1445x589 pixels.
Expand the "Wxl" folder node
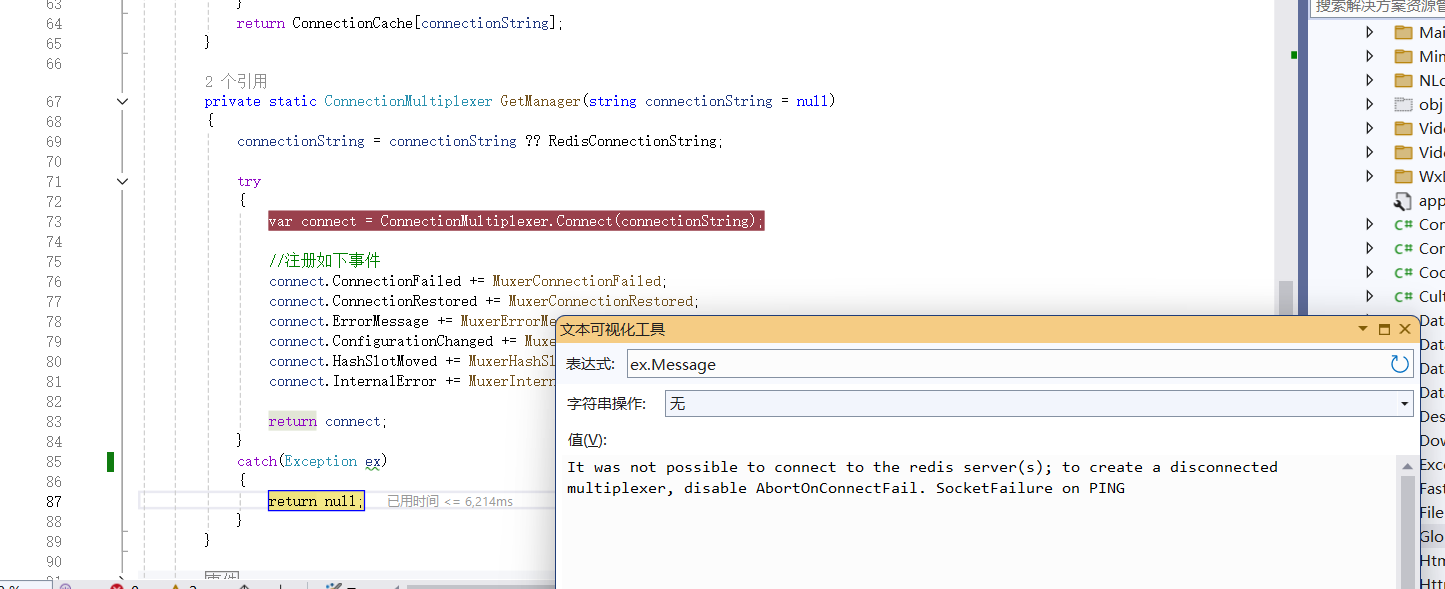(x=1370, y=176)
